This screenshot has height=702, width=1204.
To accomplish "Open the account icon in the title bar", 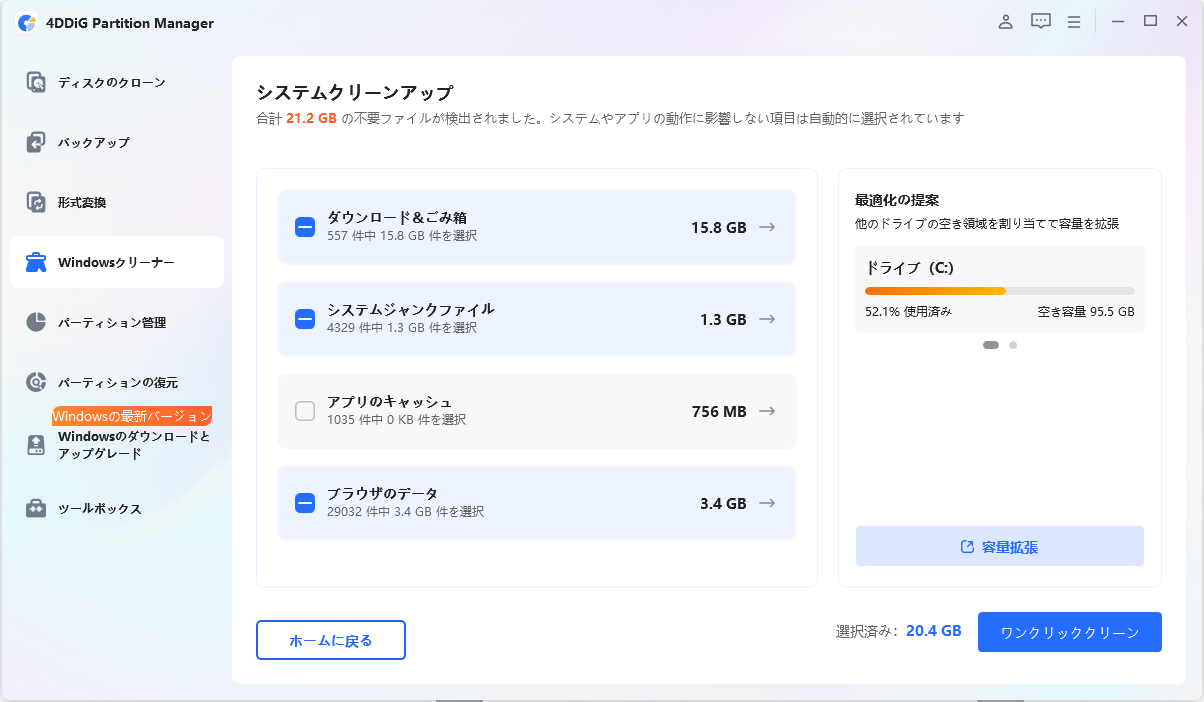I will pyautogui.click(x=1005, y=21).
